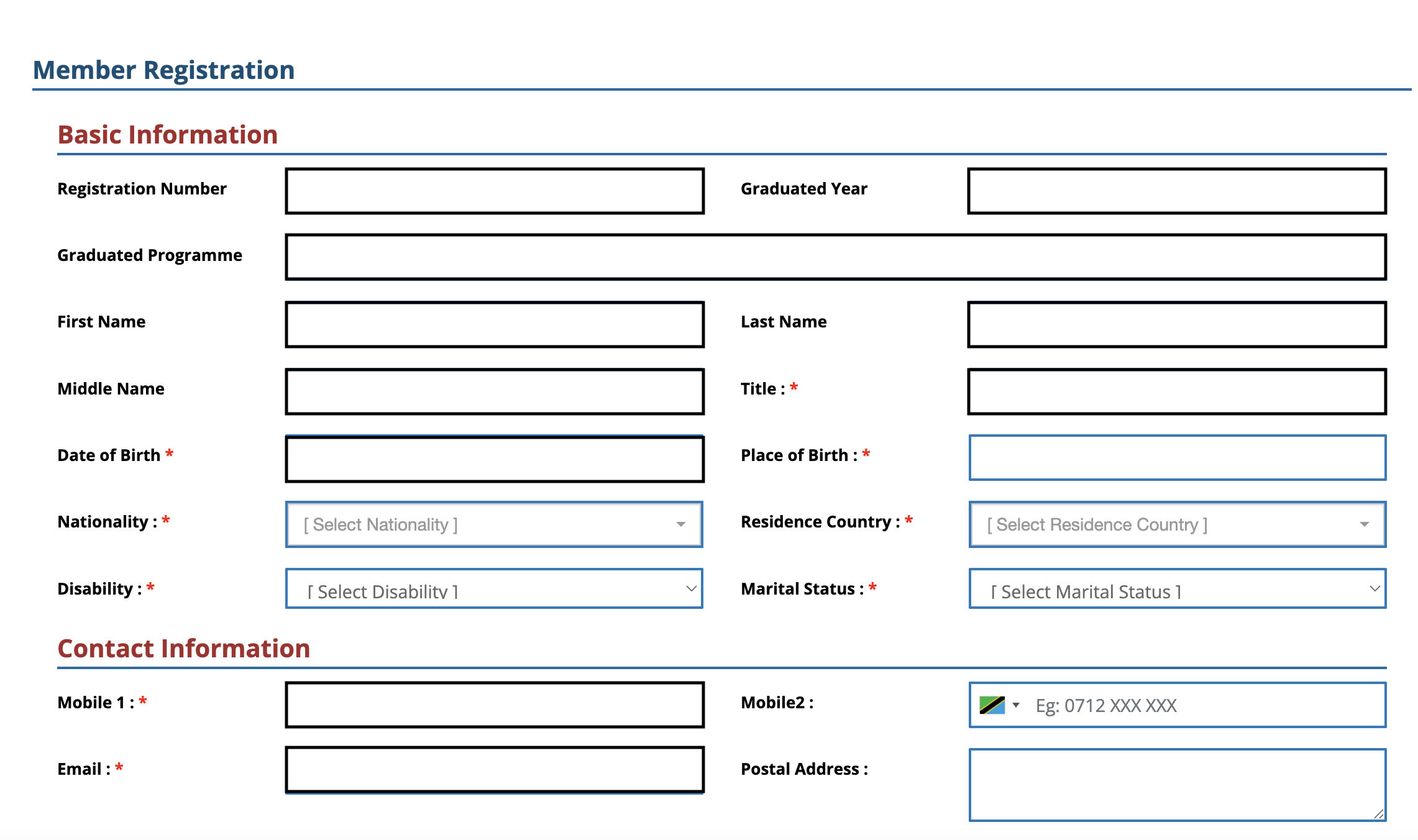Click the Place of Birth field
Viewport: 1418px width, 840px height.
[1177, 458]
